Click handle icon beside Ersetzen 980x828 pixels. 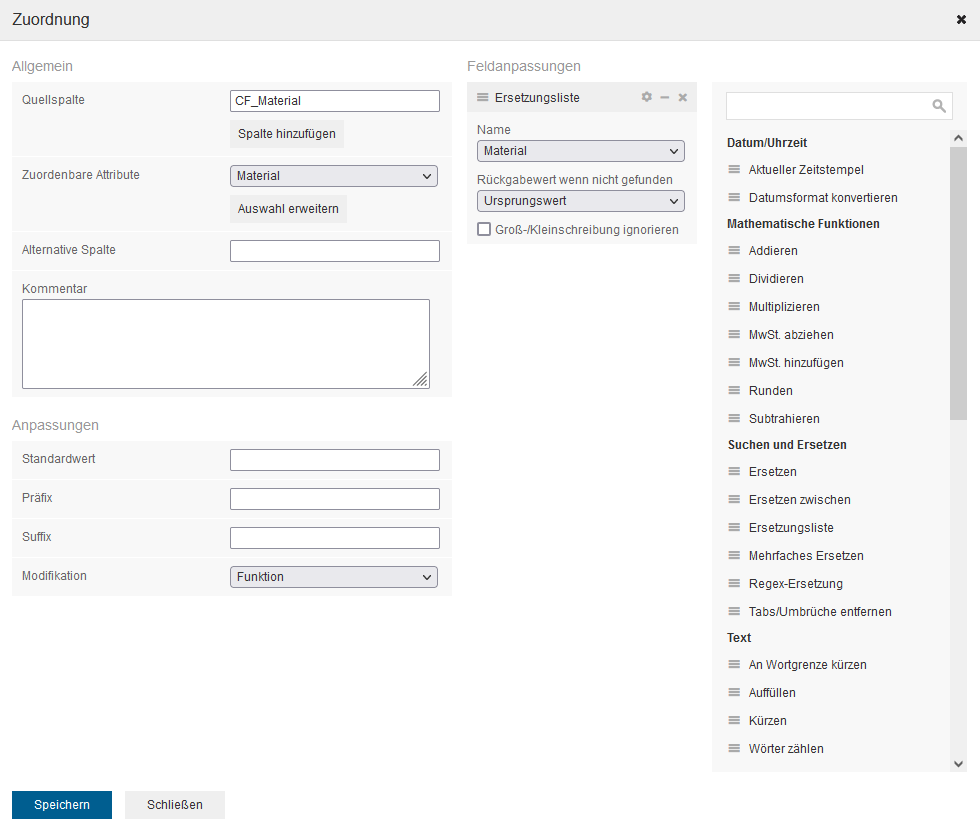click(734, 472)
